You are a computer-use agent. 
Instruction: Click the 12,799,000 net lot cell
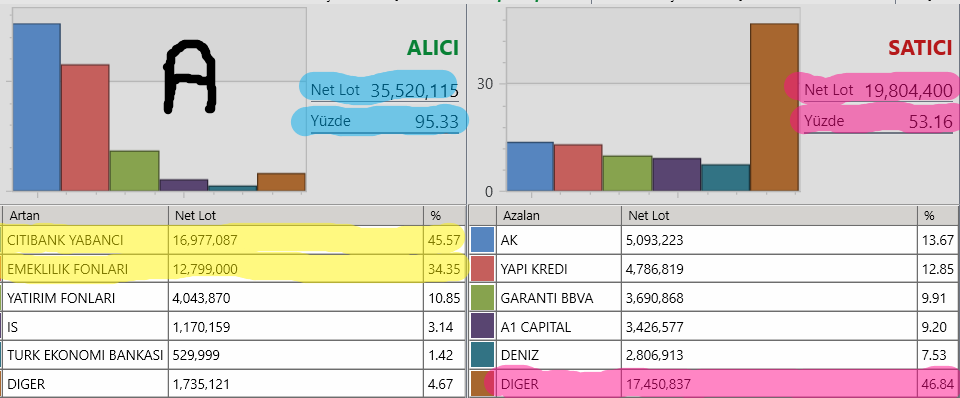295,269
